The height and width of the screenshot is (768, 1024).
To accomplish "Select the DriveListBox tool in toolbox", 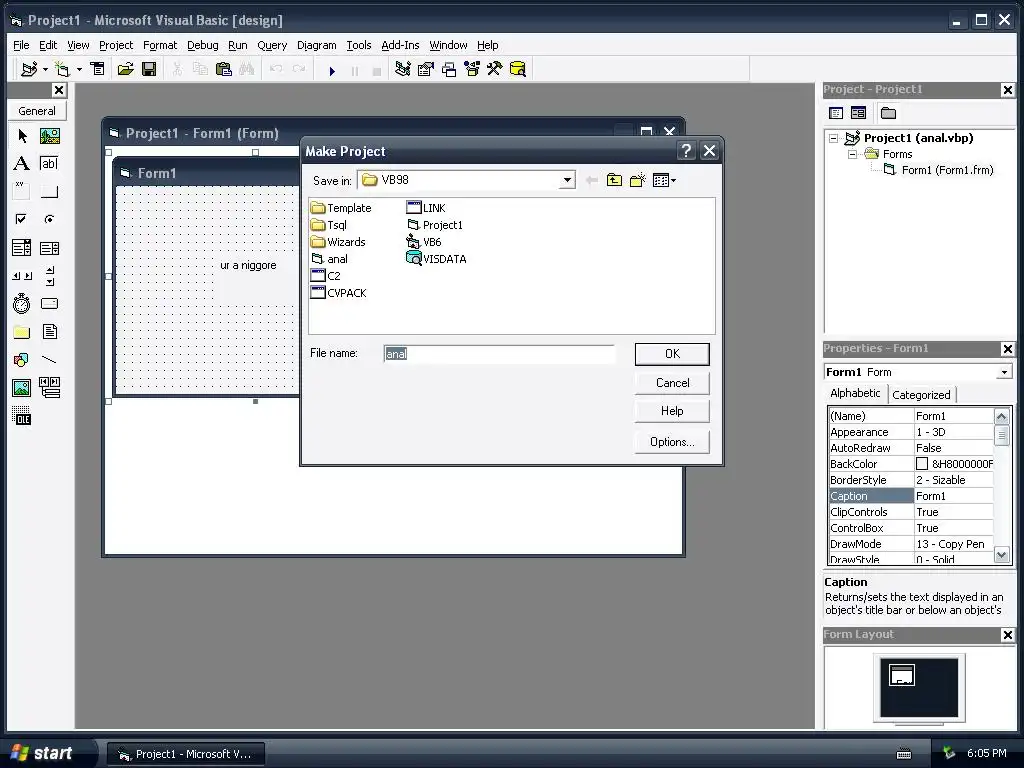I will point(50,304).
